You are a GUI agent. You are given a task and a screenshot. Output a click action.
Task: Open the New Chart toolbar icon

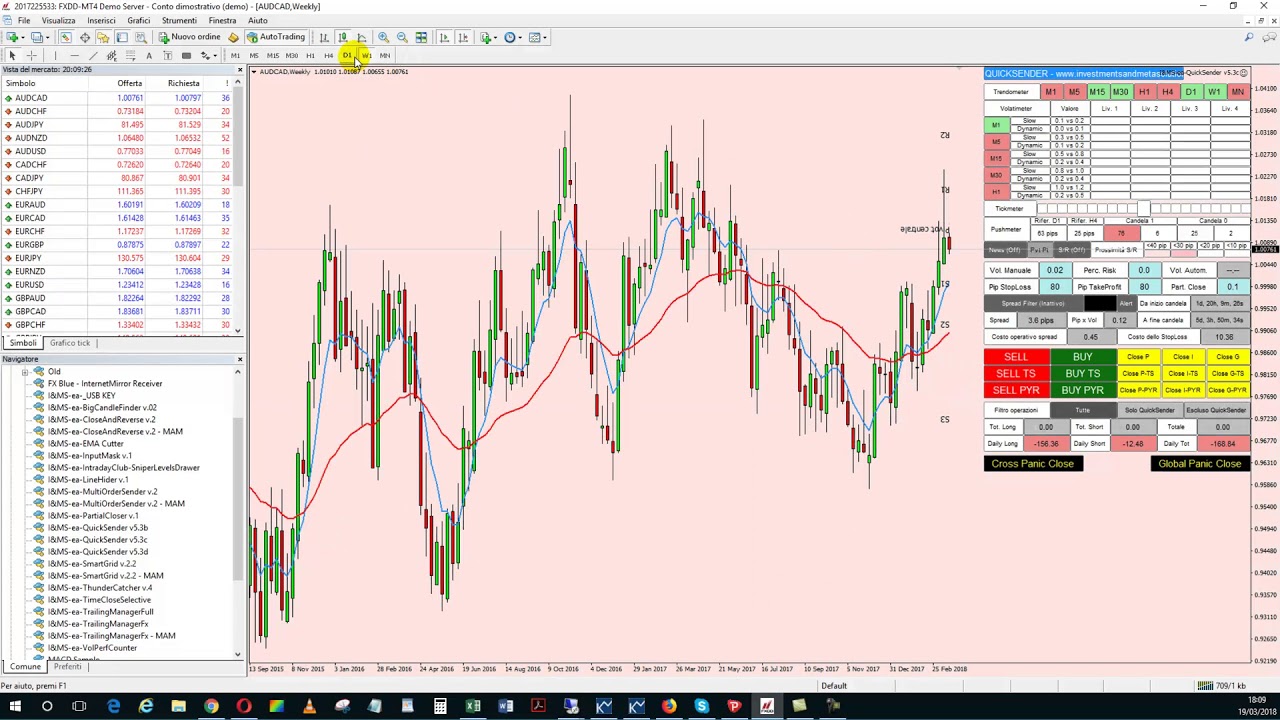coord(12,37)
